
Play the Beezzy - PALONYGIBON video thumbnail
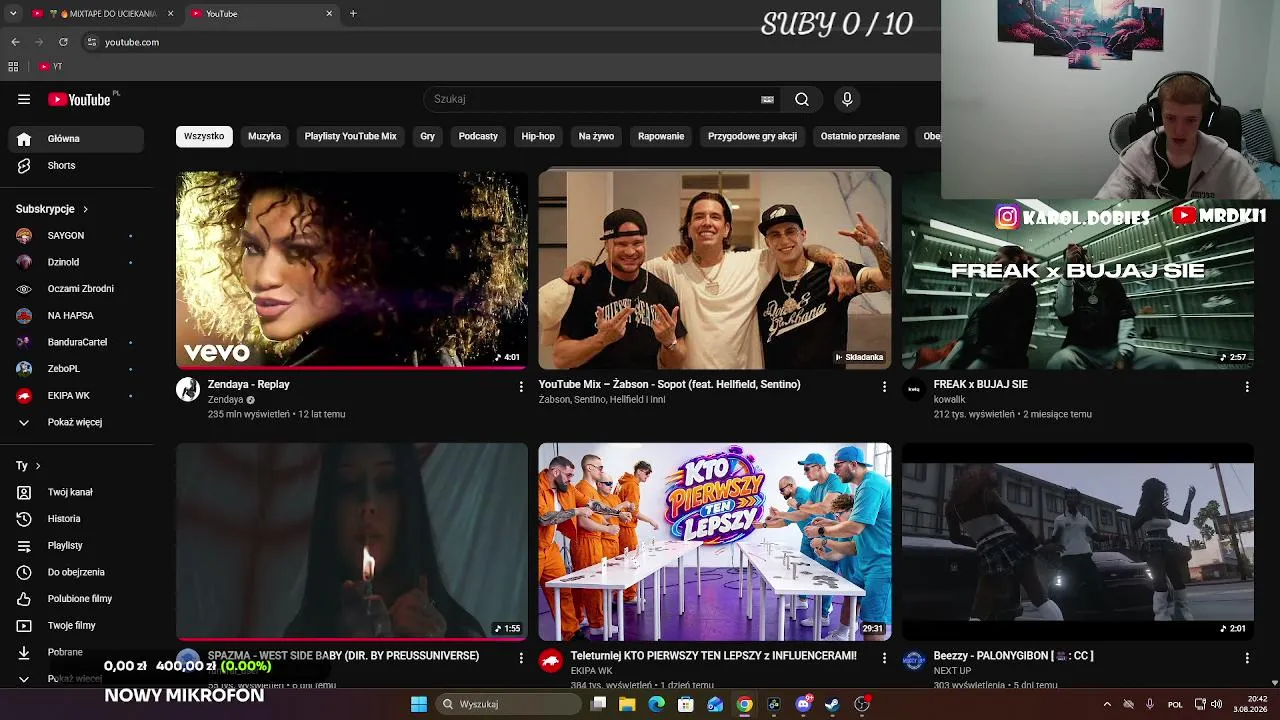(x=1078, y=541)
